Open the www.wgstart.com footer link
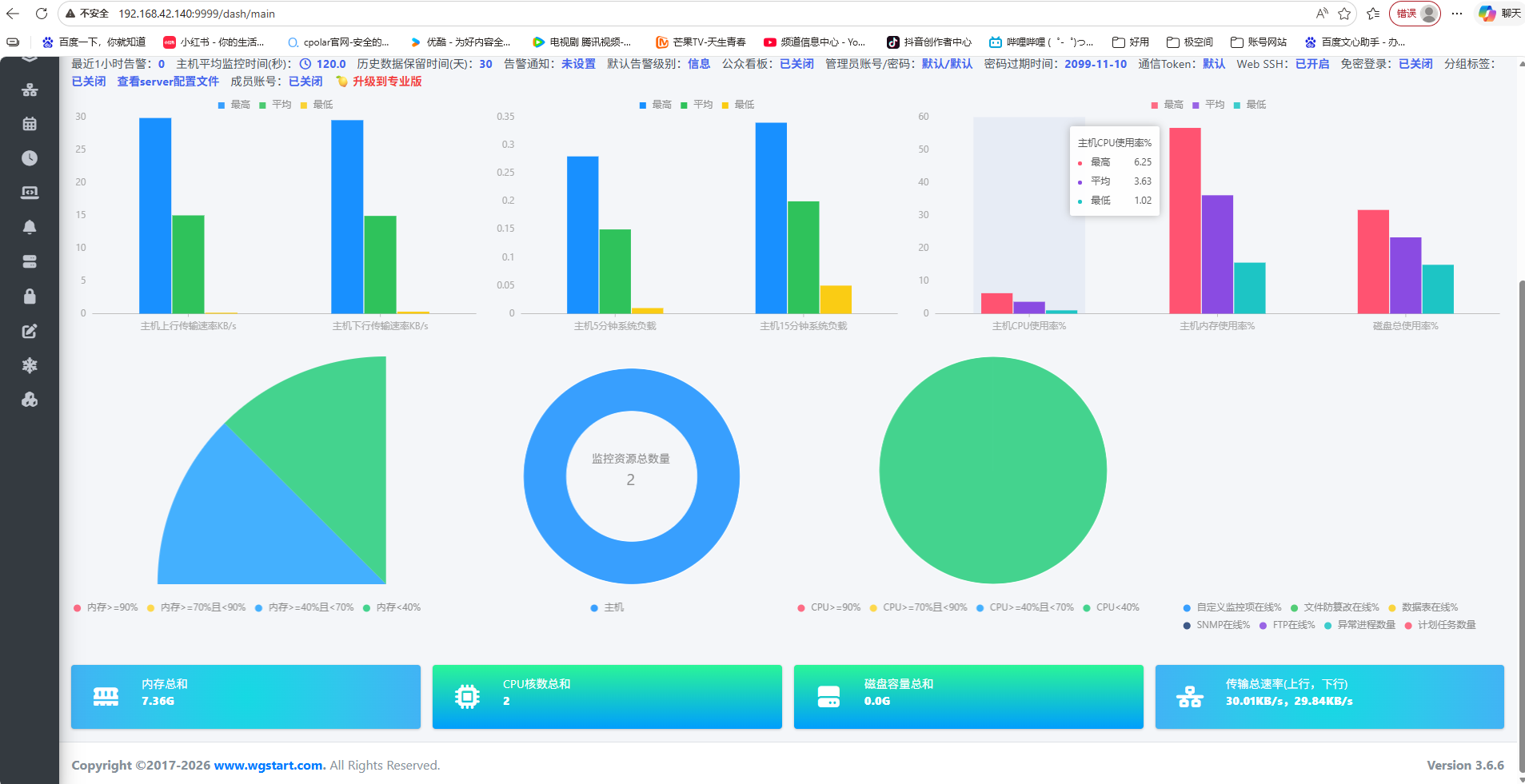 click(x=269, y=765)
